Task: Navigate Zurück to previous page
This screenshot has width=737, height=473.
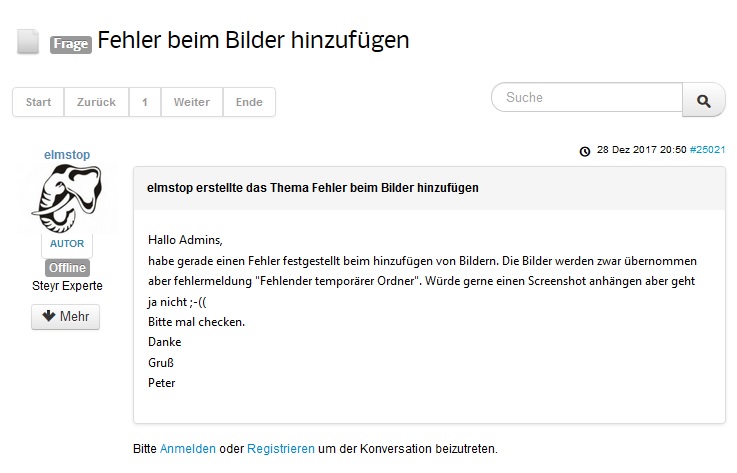Action: pos(96,102)
